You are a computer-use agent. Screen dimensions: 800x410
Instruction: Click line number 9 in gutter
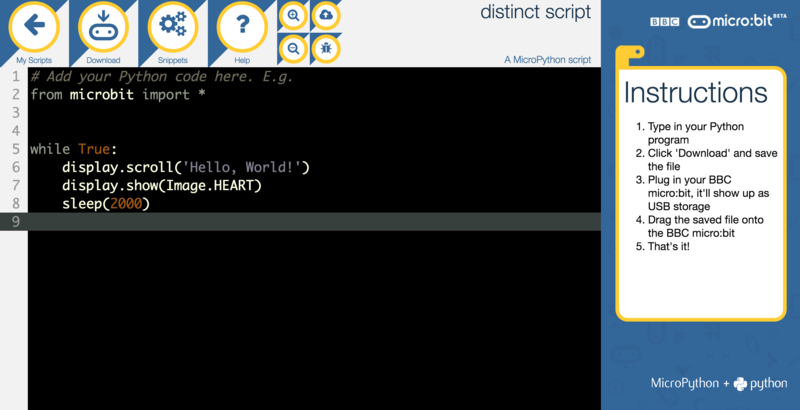pyautogui.click(x=16, y=222)
